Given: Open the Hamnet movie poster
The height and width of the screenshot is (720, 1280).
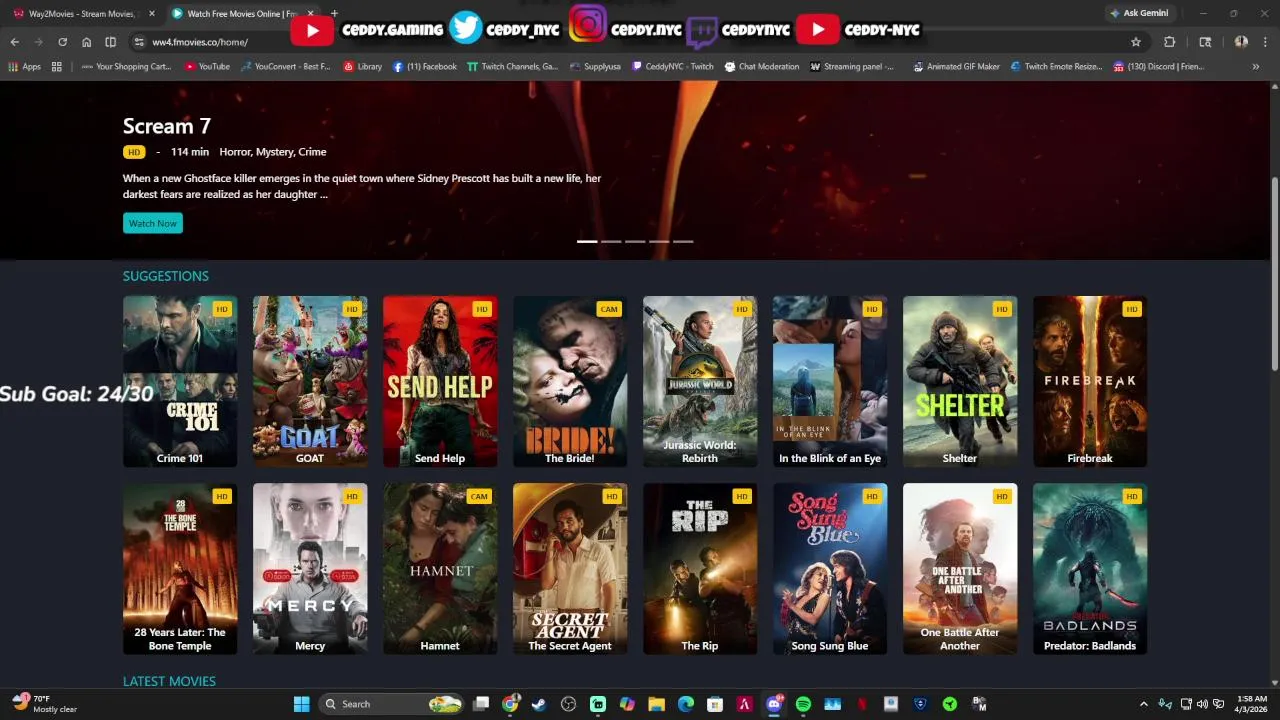Looking at the screenshot, I should coord(440,569).
